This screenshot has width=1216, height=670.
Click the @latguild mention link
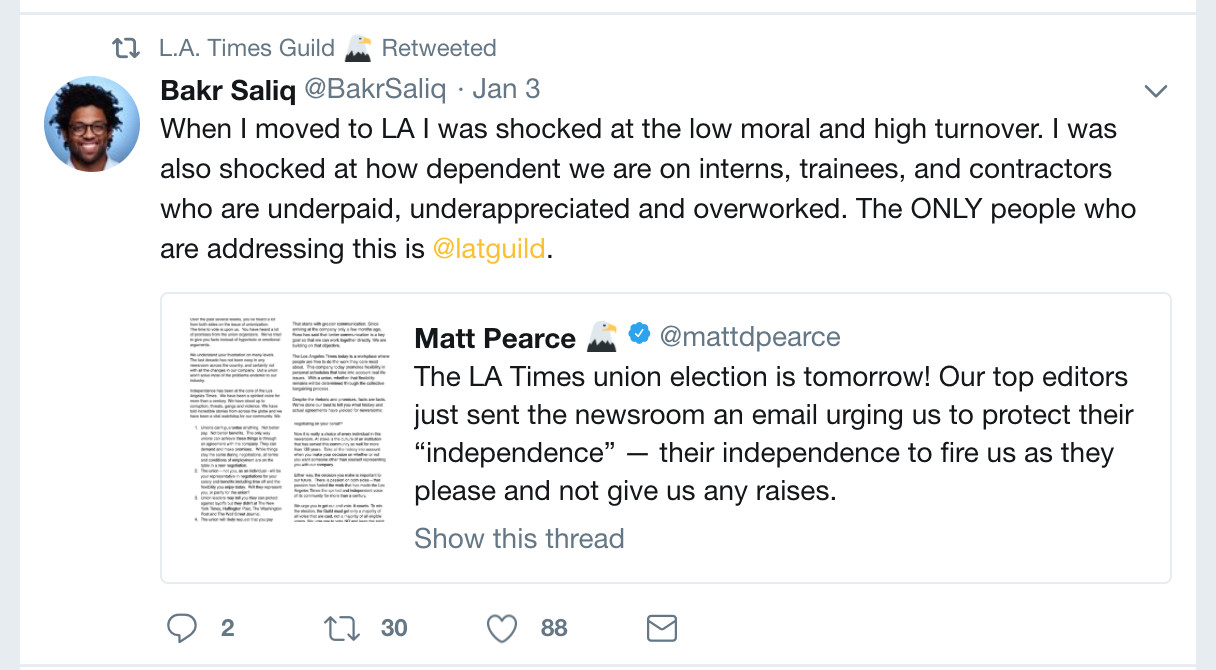pyautogui.click(x=489, y=248)
